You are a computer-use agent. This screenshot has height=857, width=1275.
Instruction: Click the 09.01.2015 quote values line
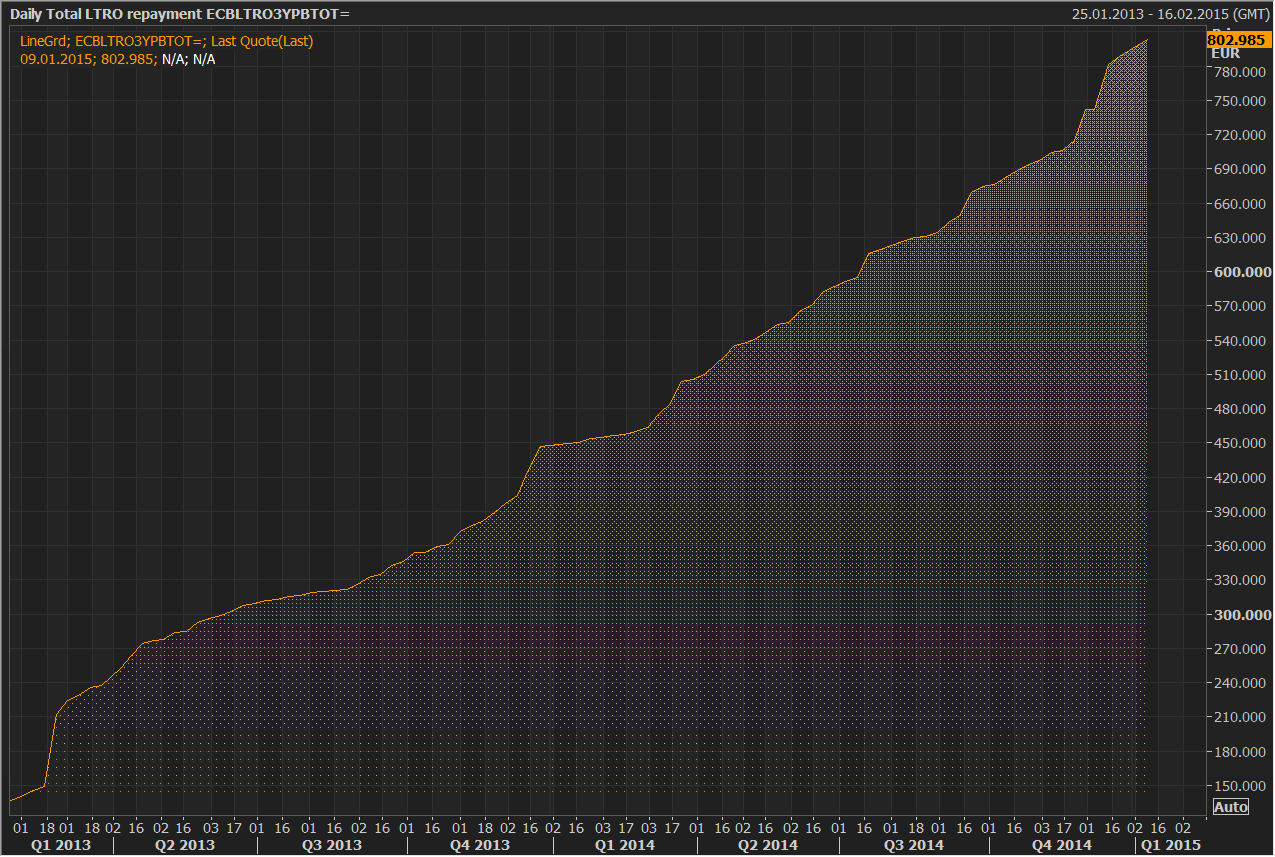click(118, 59)
